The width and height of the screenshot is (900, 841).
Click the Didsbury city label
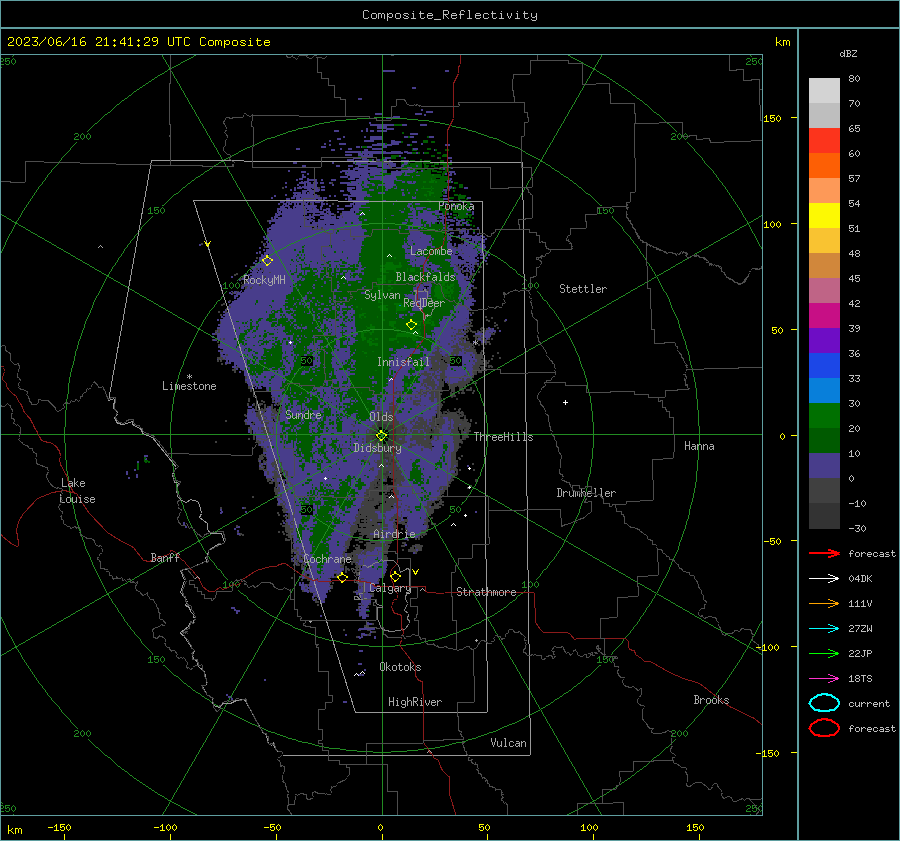(x=377, y=448)
